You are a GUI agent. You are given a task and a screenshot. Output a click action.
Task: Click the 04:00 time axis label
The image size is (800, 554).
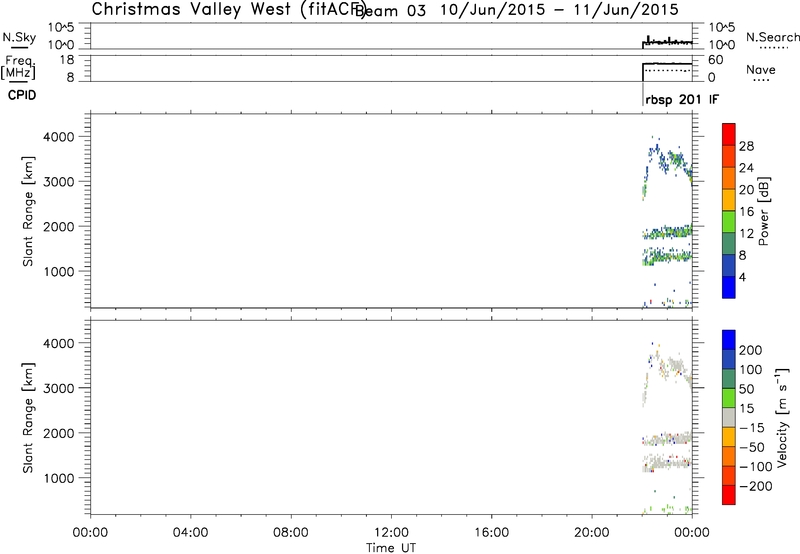190,533
